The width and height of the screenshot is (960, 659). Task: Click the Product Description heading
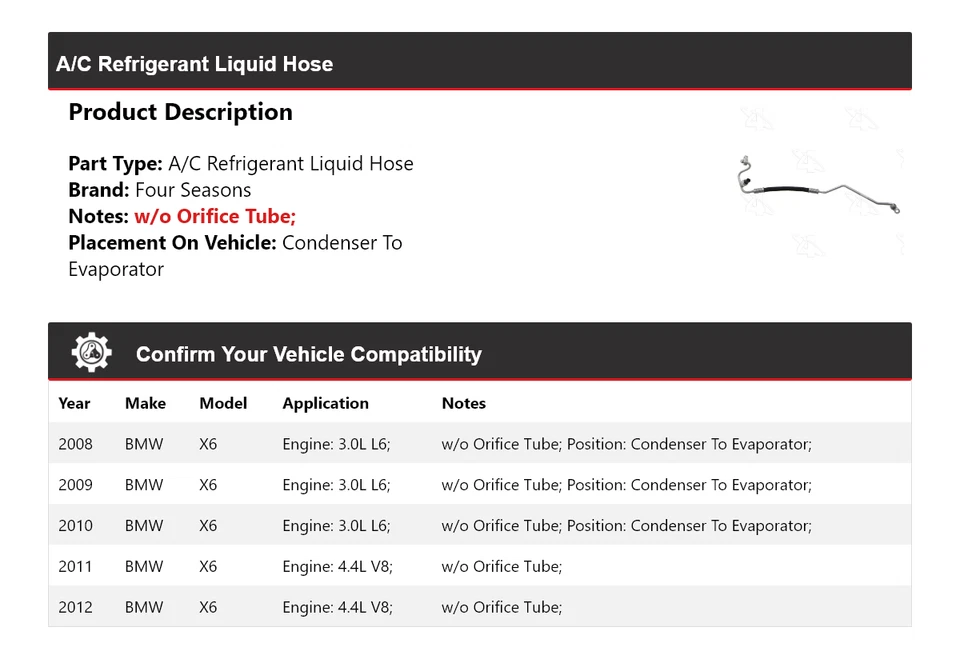point(180,112)
